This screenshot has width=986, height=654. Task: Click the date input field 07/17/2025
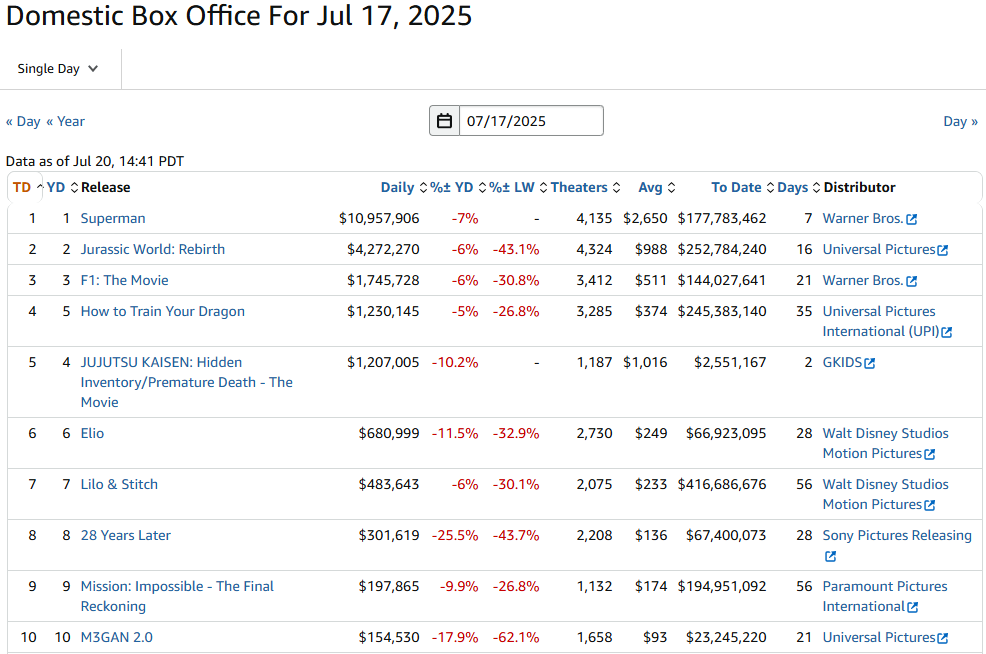click(531, 121)
